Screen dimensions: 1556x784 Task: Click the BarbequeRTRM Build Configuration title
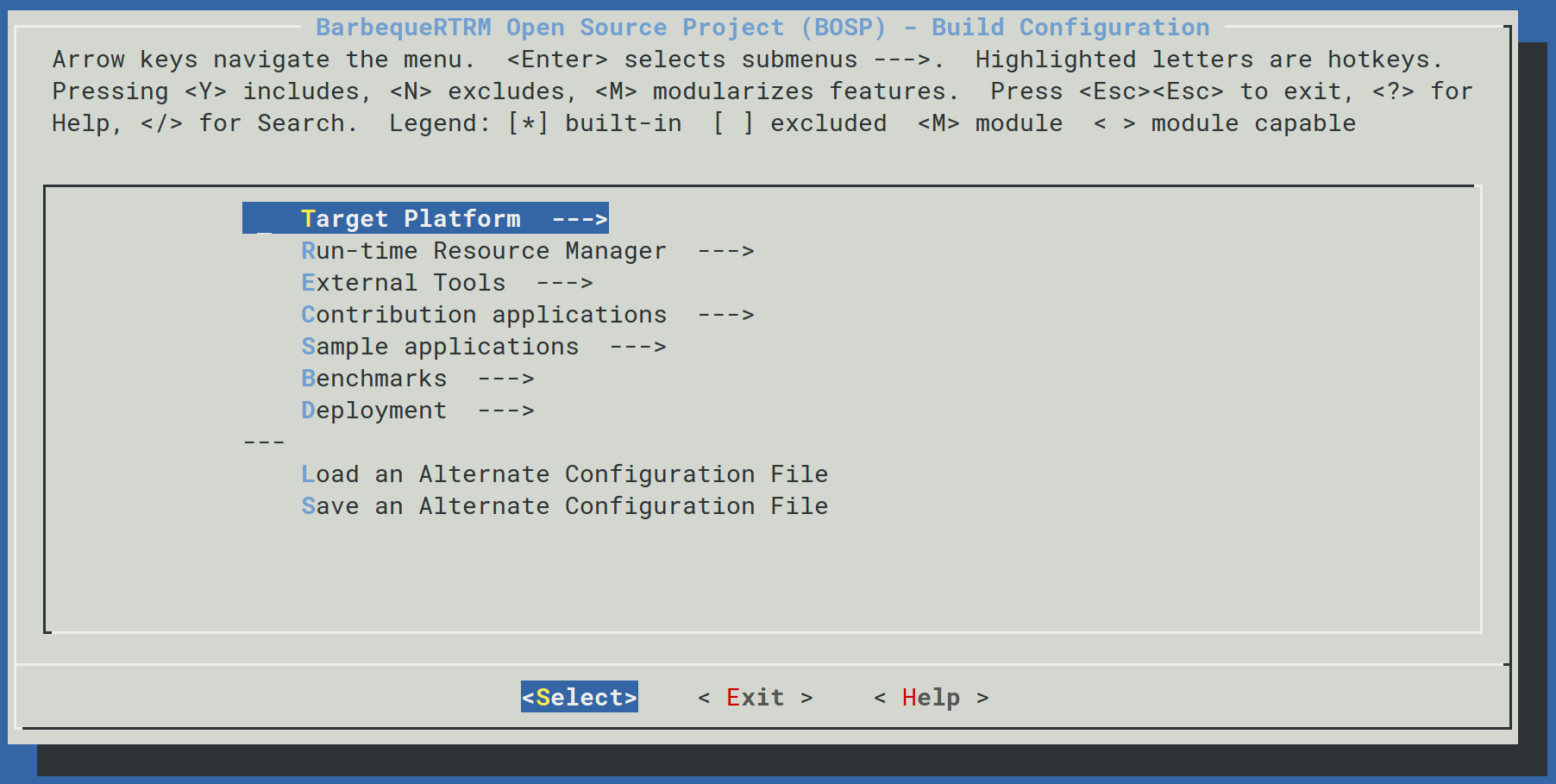click(x=762, y=28)
